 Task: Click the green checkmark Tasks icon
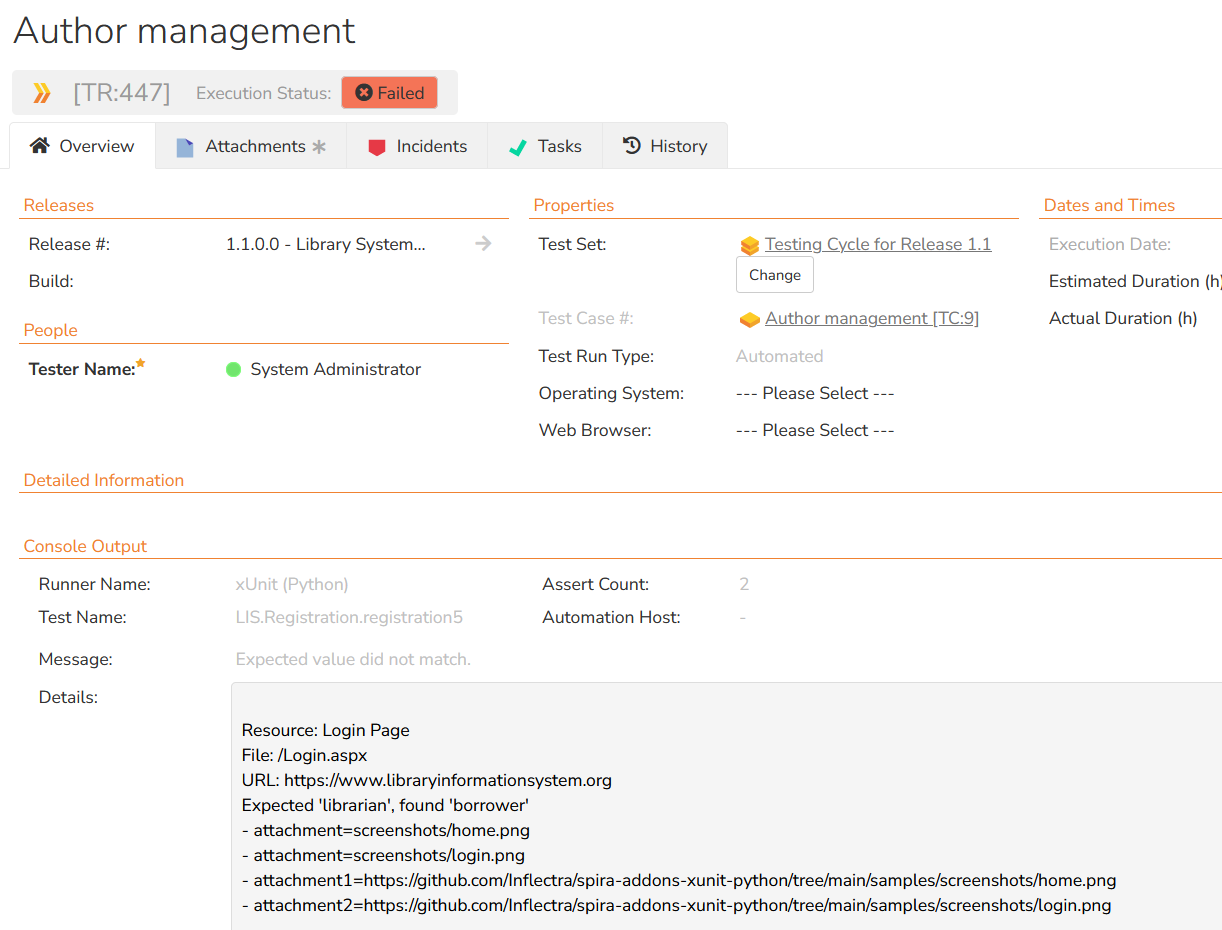517,147
